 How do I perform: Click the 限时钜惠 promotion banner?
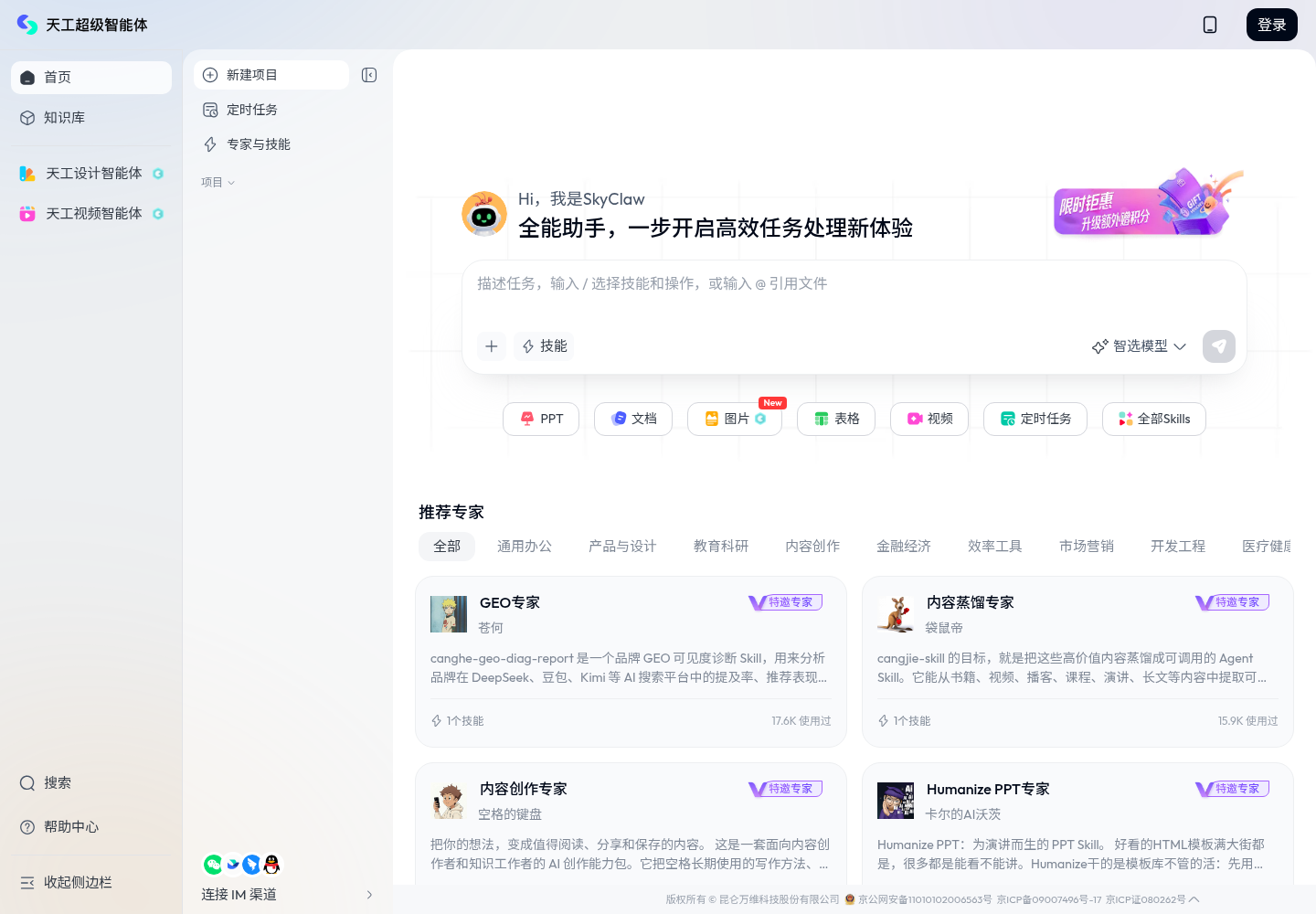click(x=1147, y=206)
